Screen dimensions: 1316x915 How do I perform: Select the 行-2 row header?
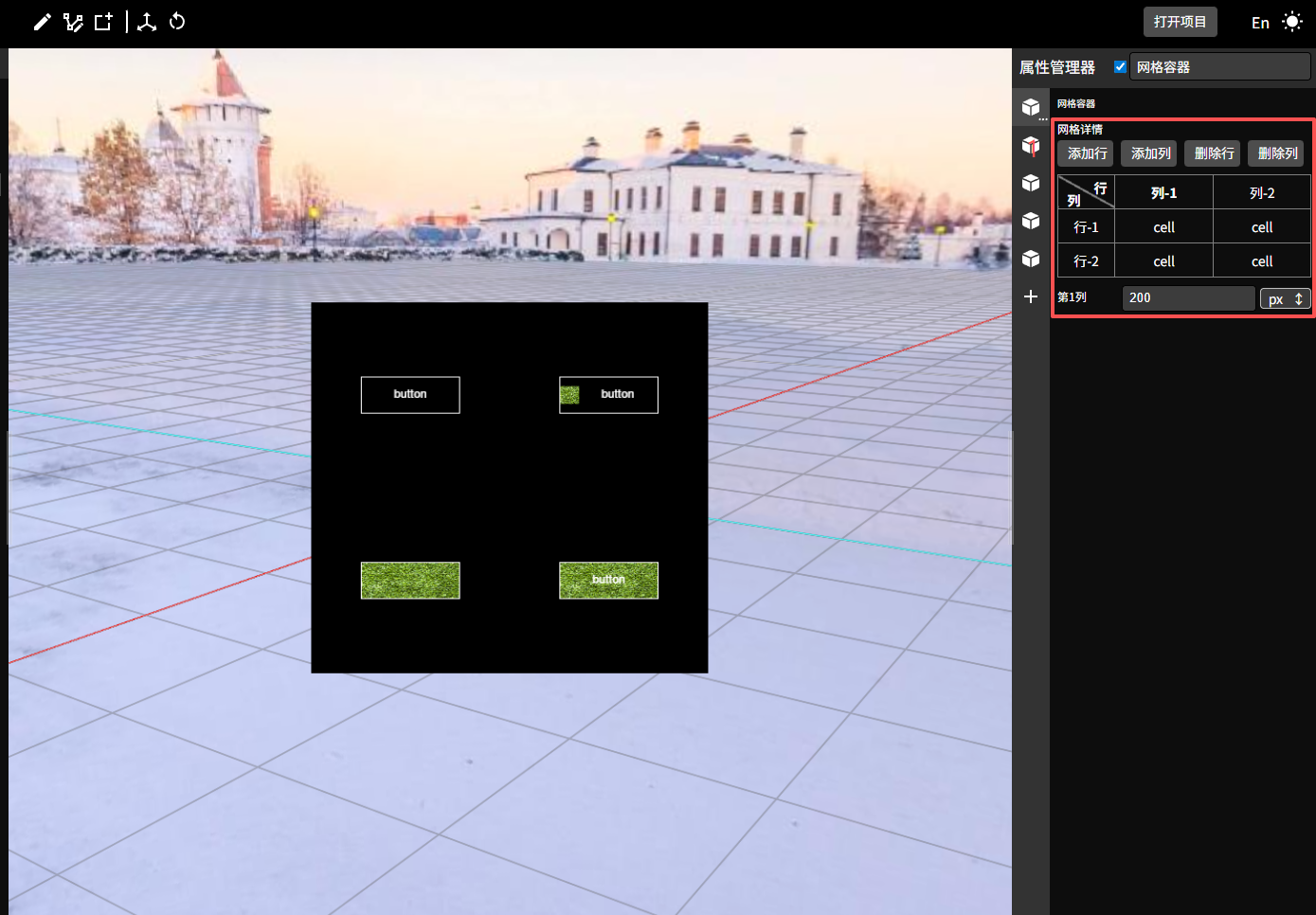(x=1086, y=260)
